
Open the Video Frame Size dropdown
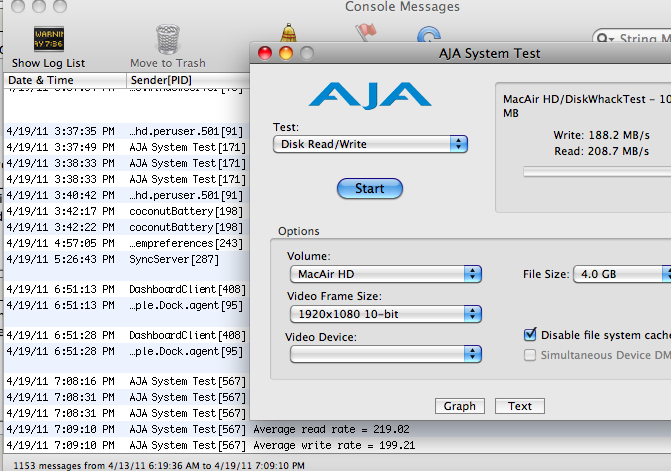point(386,314)
